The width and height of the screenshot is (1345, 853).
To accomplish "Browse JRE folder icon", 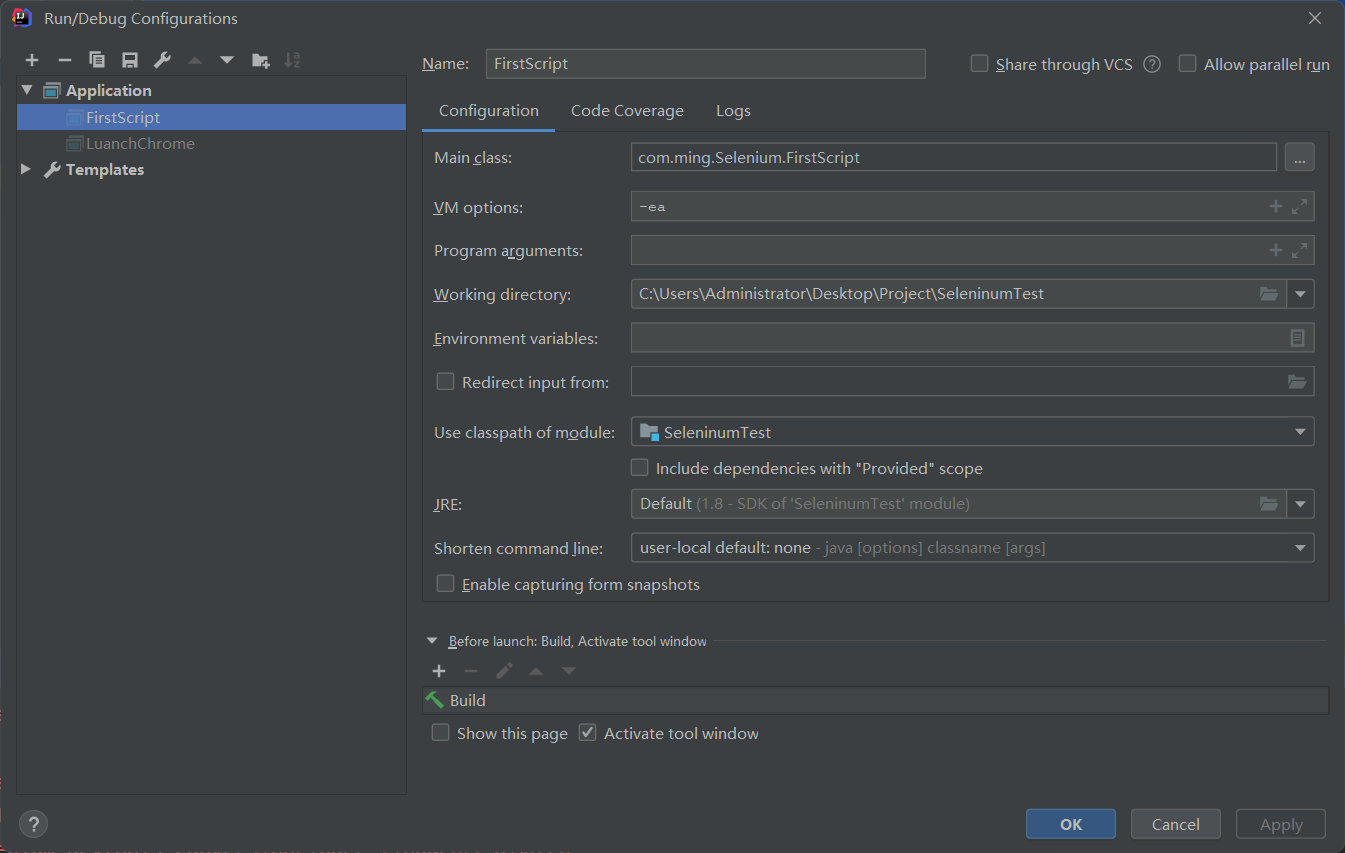I will (x=1269, y=504).
